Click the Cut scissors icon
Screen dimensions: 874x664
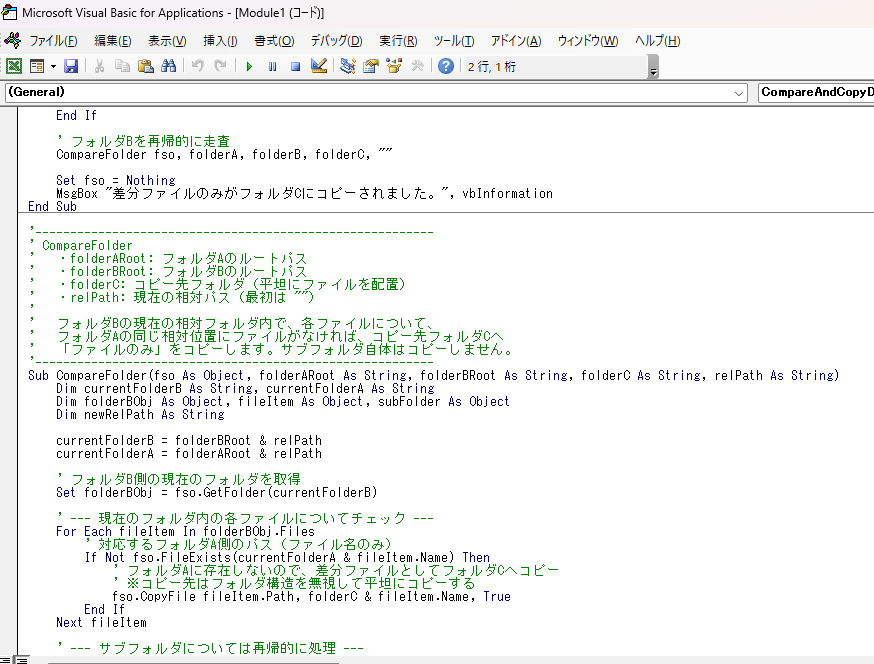99,66
